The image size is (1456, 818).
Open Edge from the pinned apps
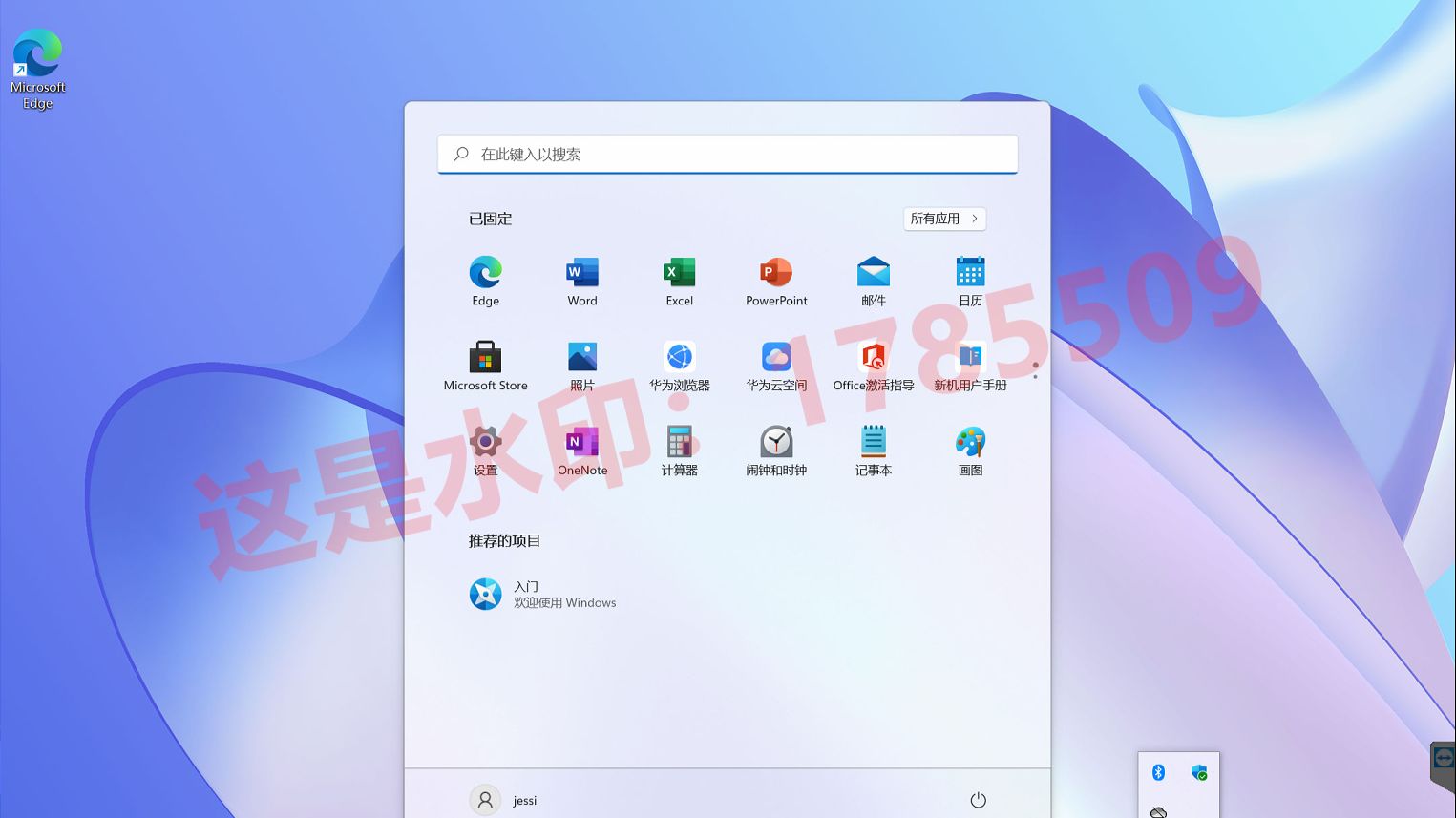[485, 282]
